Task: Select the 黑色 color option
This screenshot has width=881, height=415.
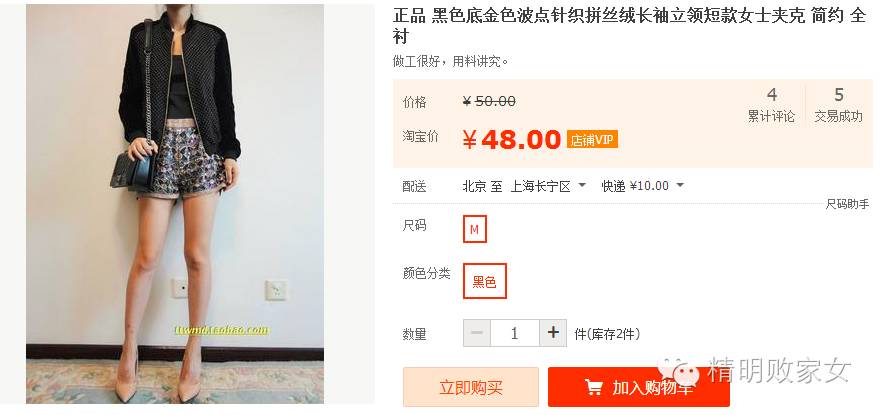Action: [484, 281]
